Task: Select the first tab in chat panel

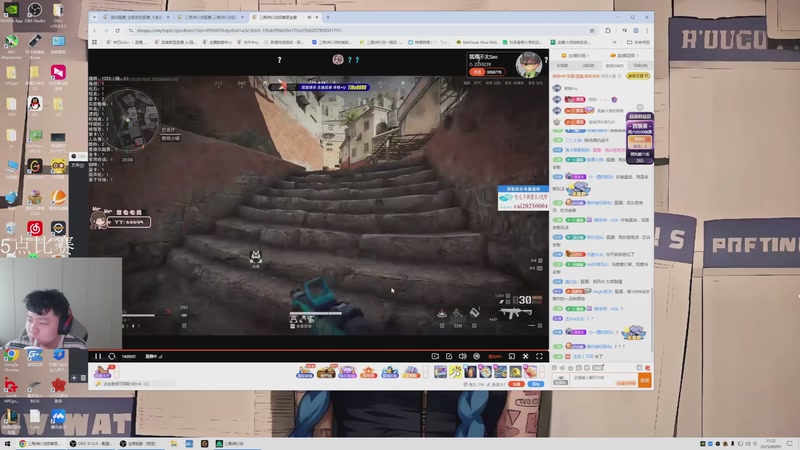Action: click(562, 66)
